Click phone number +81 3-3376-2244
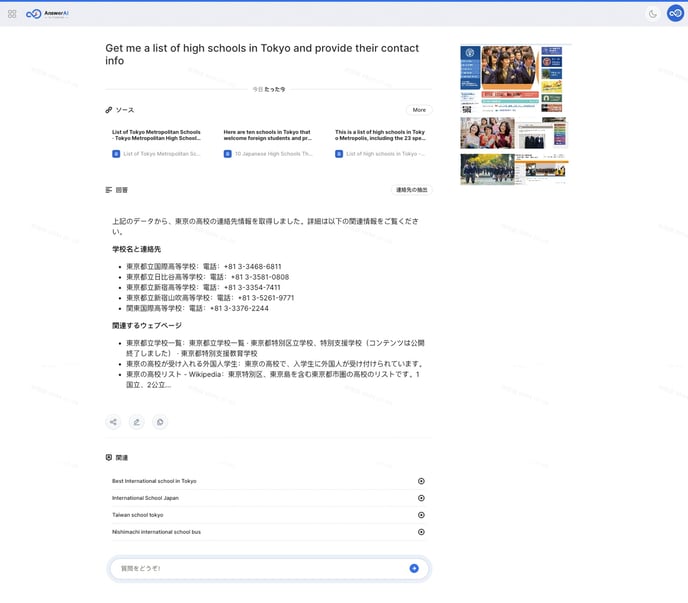 (239, 309)
